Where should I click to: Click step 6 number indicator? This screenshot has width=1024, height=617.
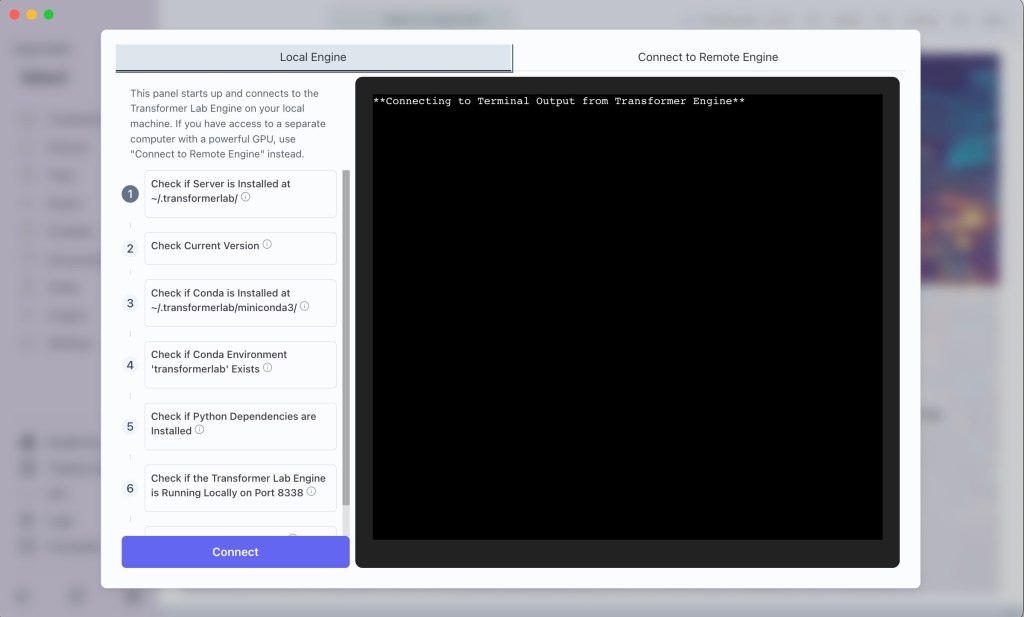(130, 489)
